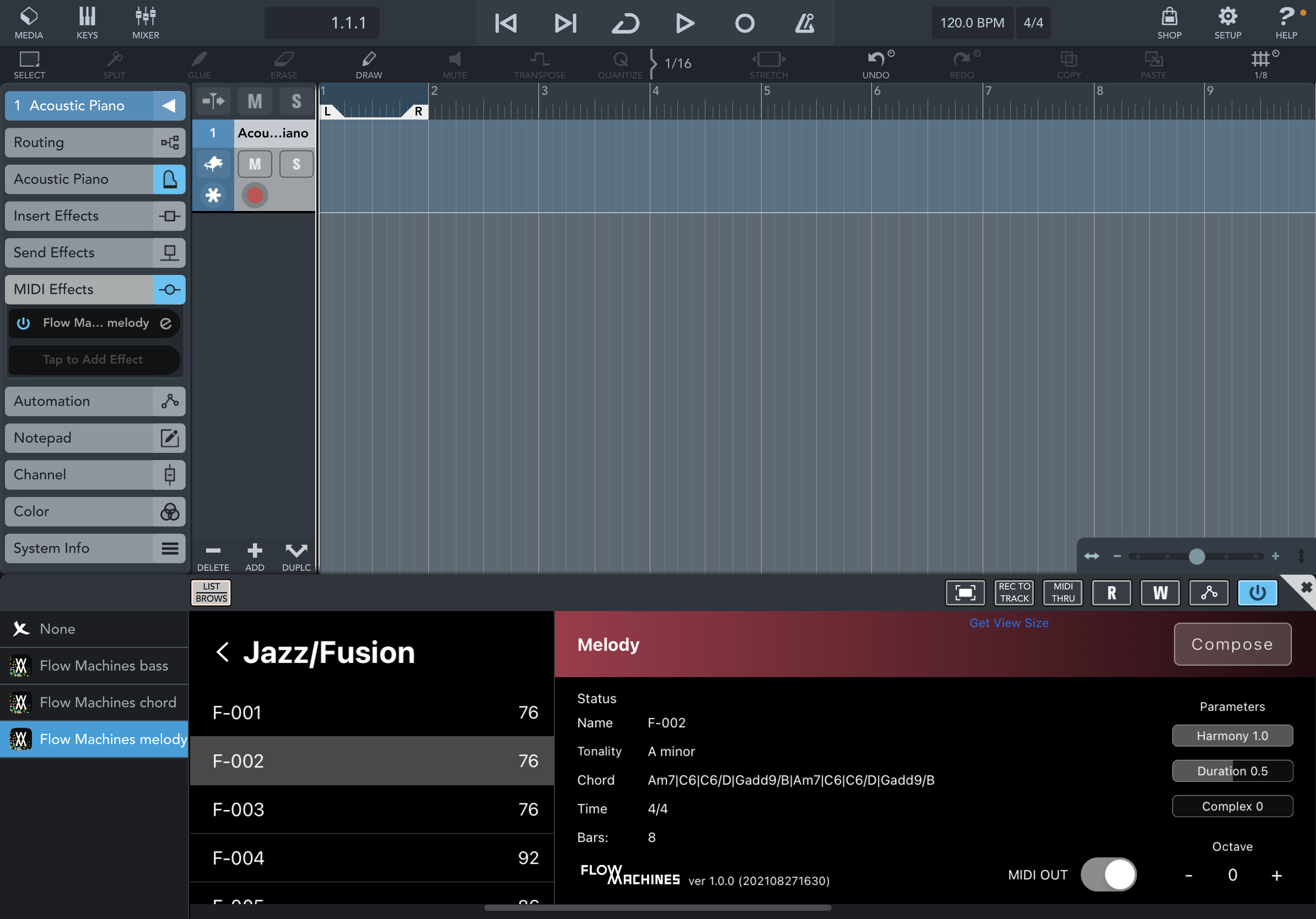Screen dimensions: 1316x919
Task: Toggle cycle loop mode
Action: (625, 23)
